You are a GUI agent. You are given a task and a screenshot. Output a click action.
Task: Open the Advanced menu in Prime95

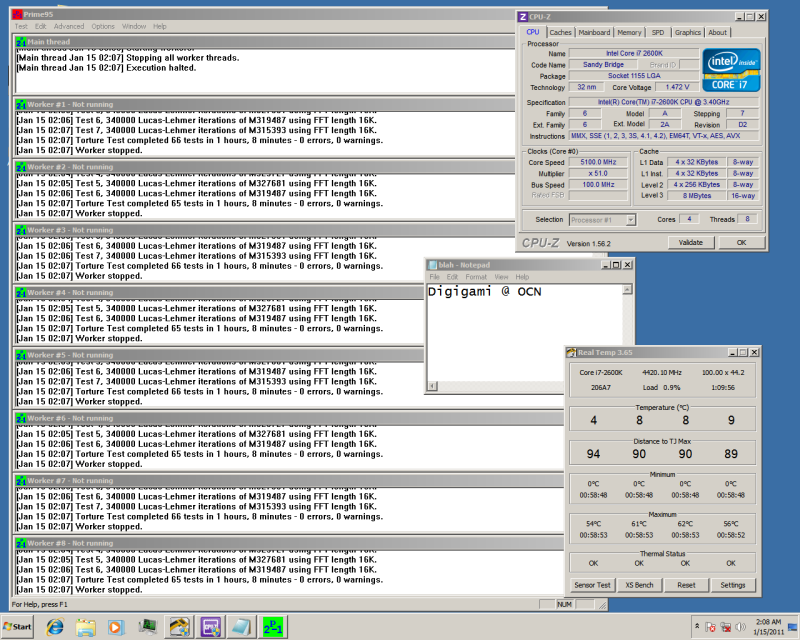pyautogui.click(x=69, y=27)
